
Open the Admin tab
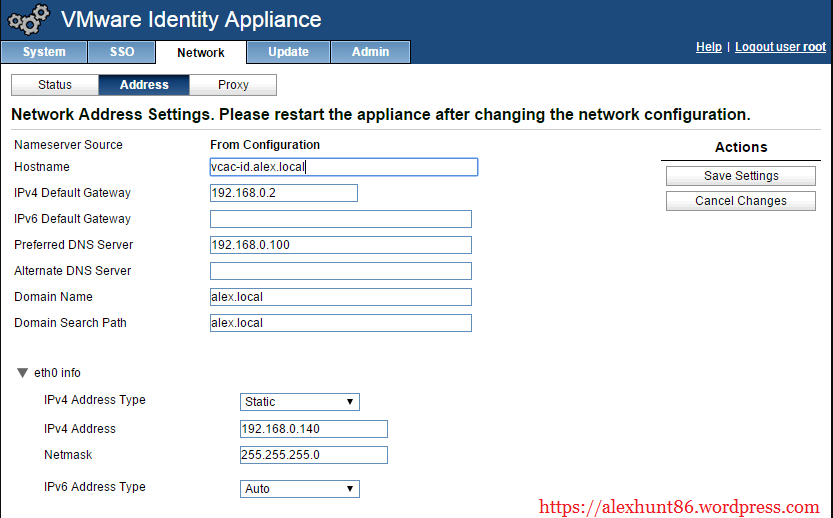point(370,52)
